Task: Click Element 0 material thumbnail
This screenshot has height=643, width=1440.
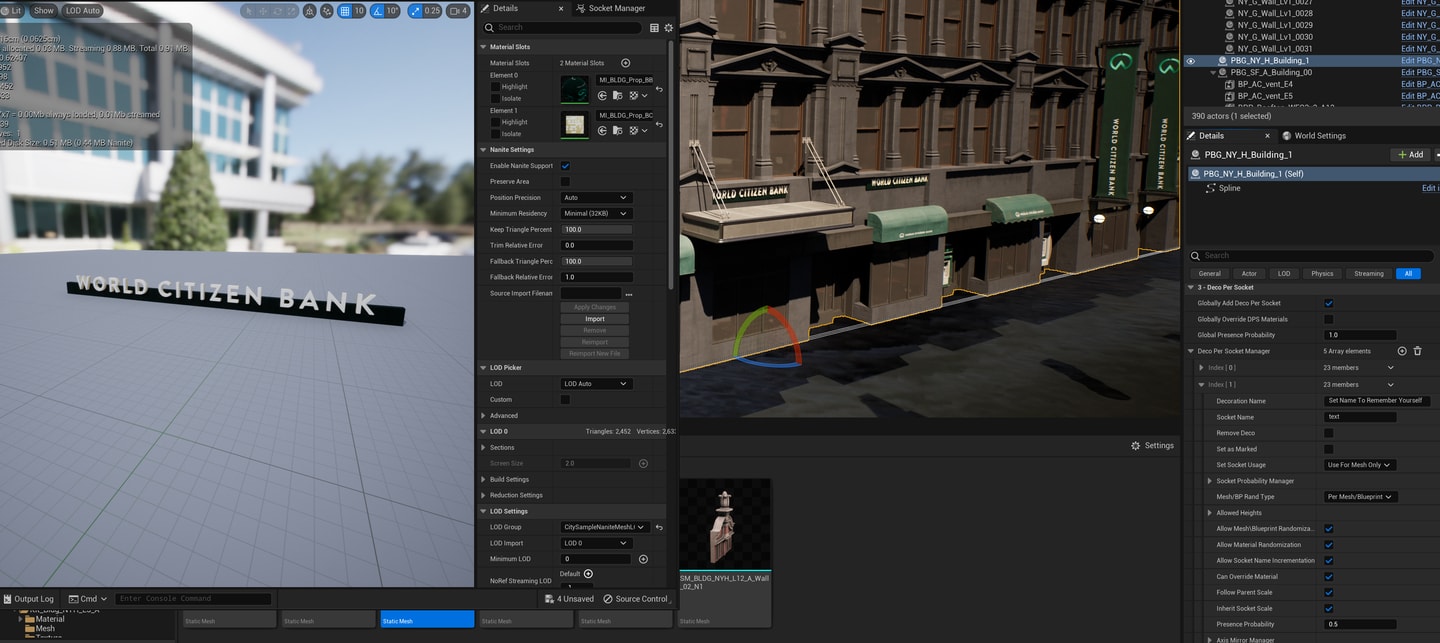Action: (x=575, y=89)
